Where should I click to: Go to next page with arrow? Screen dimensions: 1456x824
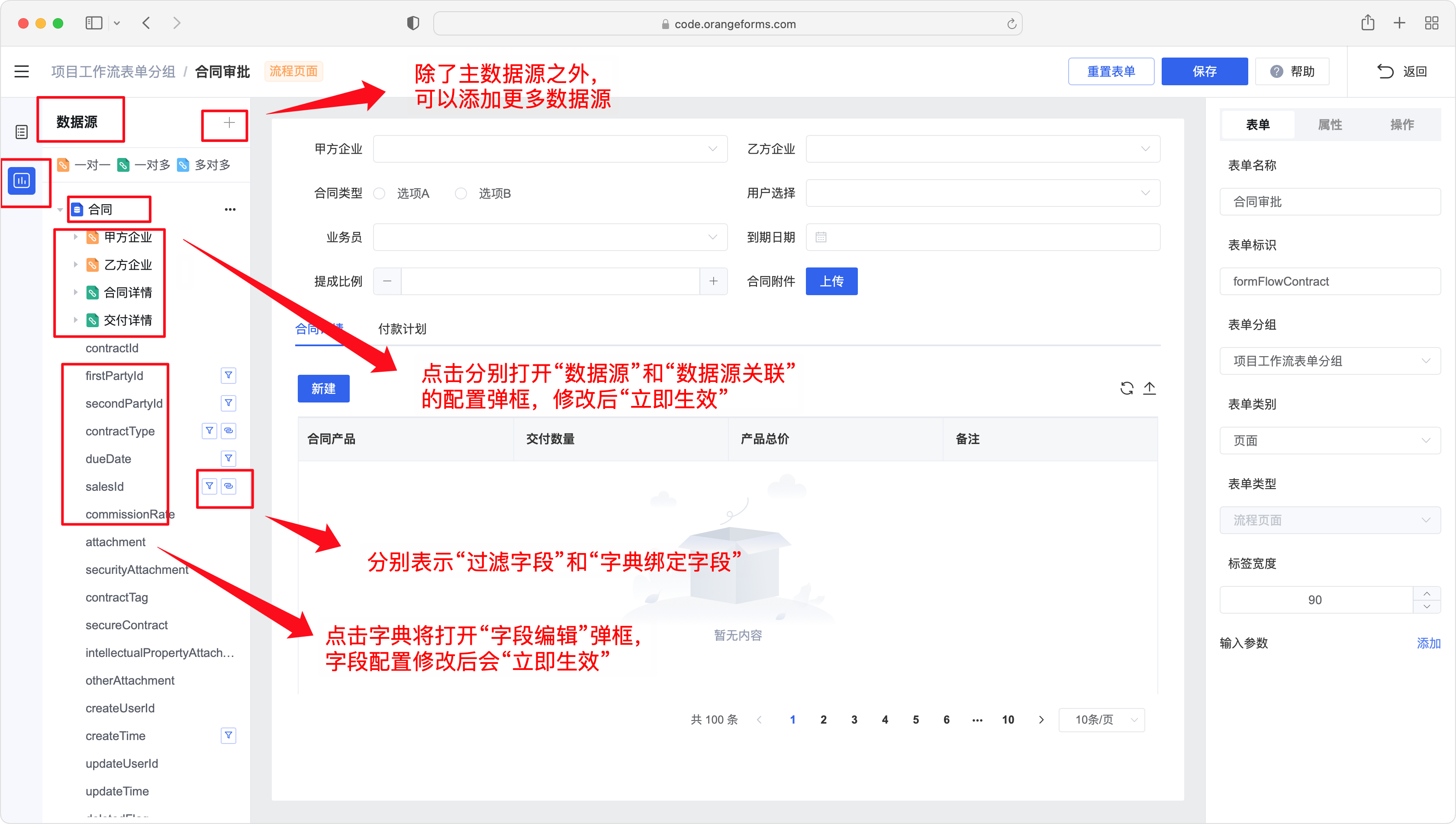pos(1040,720)
